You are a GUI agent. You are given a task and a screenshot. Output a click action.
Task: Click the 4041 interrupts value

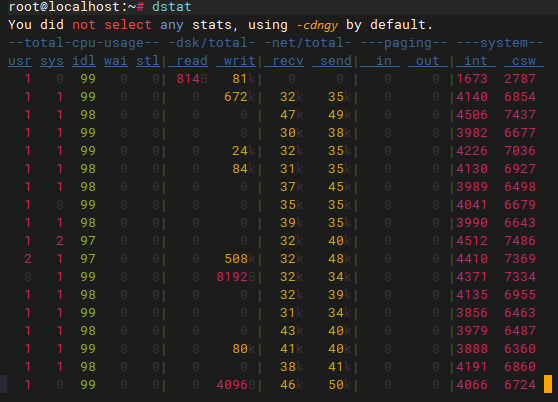pos(472,205)
